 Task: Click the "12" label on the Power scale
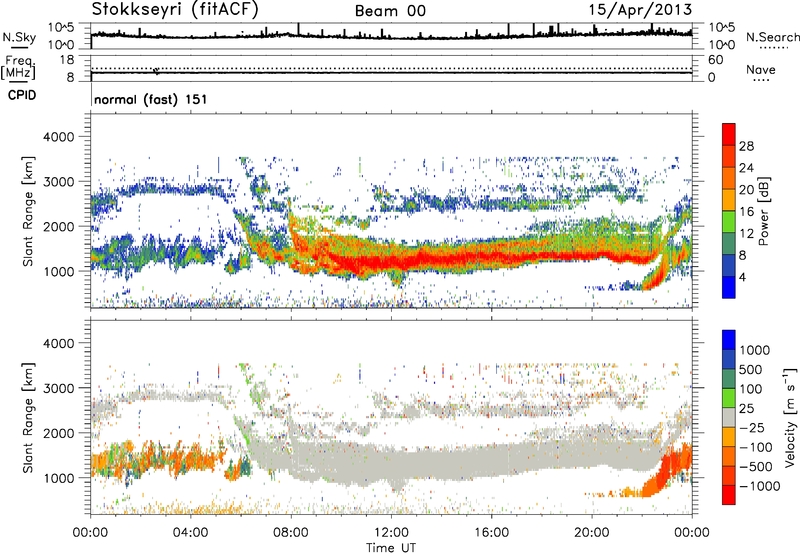746,234
